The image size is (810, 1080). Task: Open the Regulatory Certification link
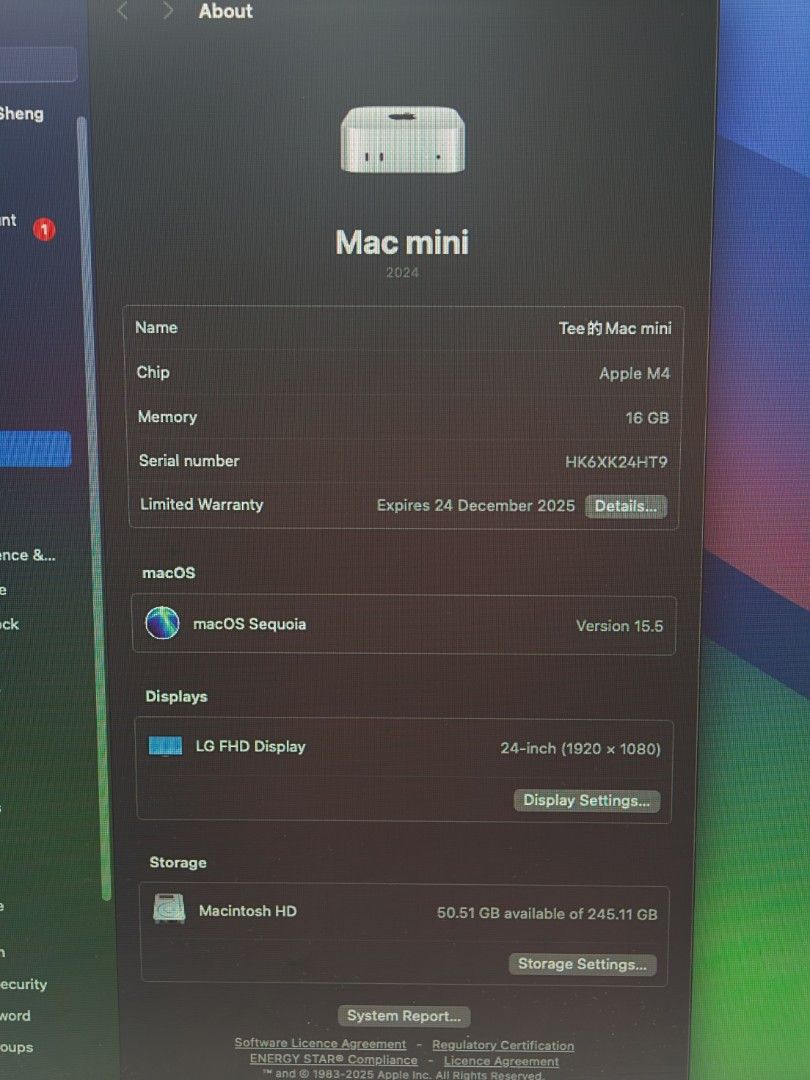coord(503,1043)
